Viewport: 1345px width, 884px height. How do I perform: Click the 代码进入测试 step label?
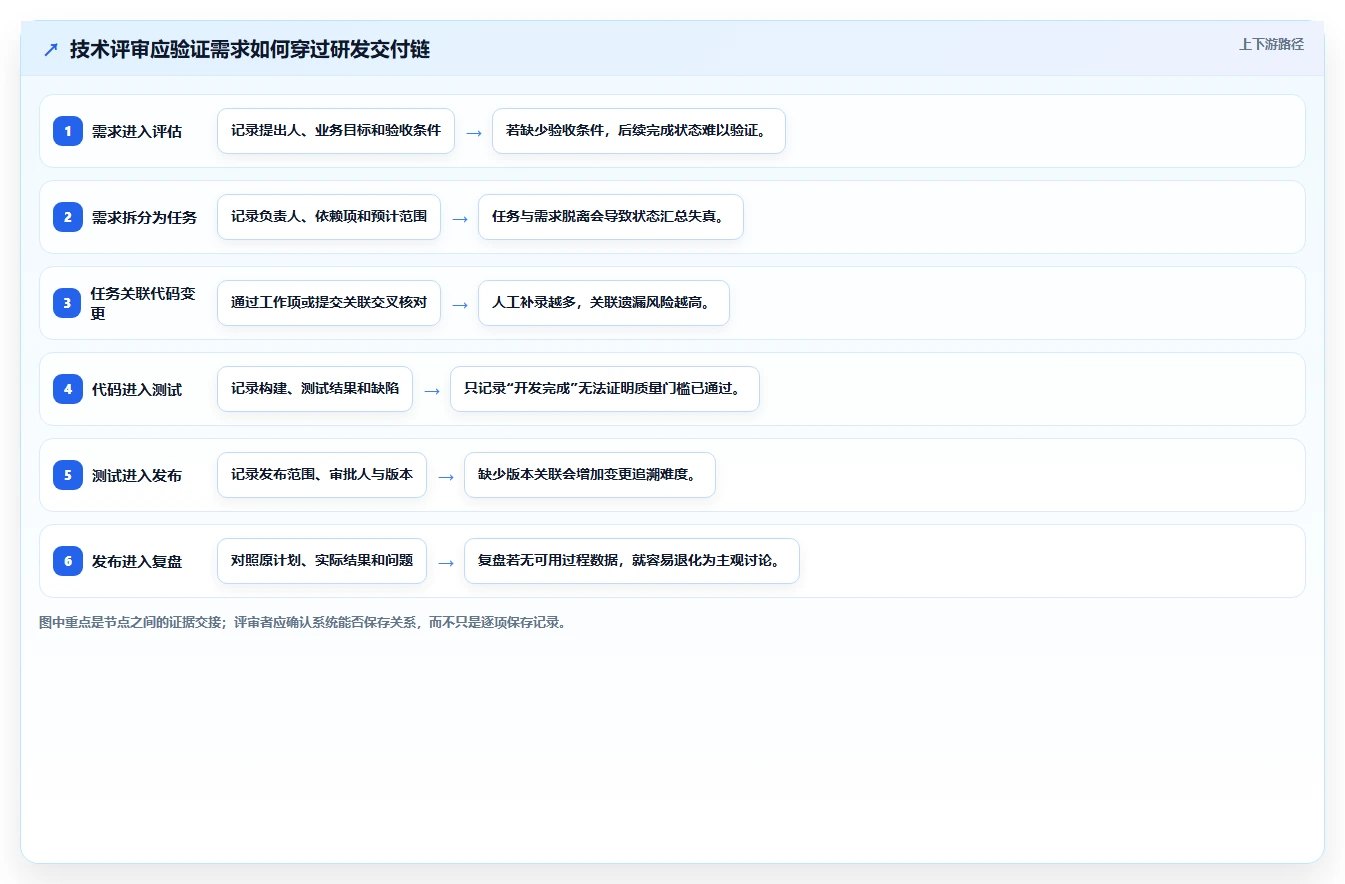(x=137, y=389)
